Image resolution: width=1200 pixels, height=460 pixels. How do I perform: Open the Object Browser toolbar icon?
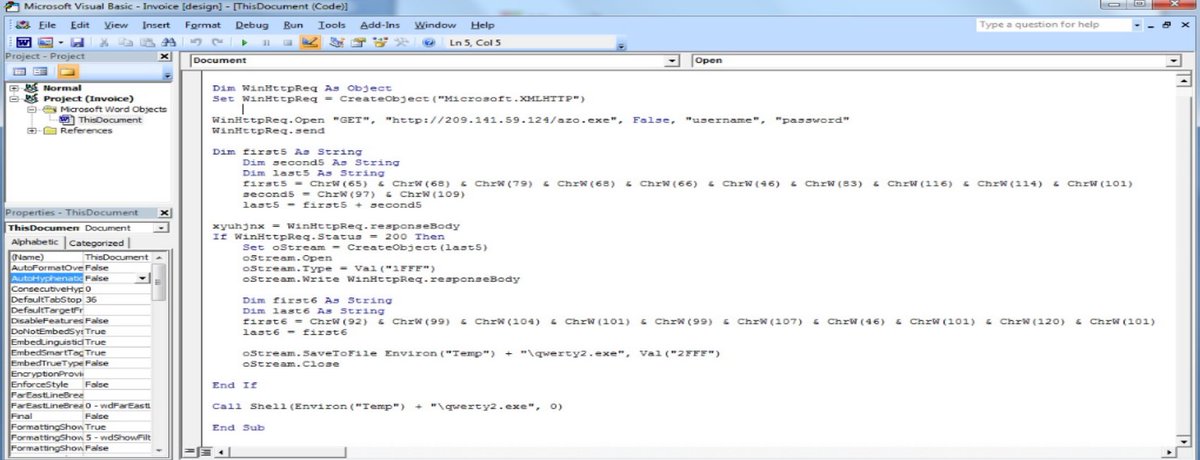(x=380, y=43)
